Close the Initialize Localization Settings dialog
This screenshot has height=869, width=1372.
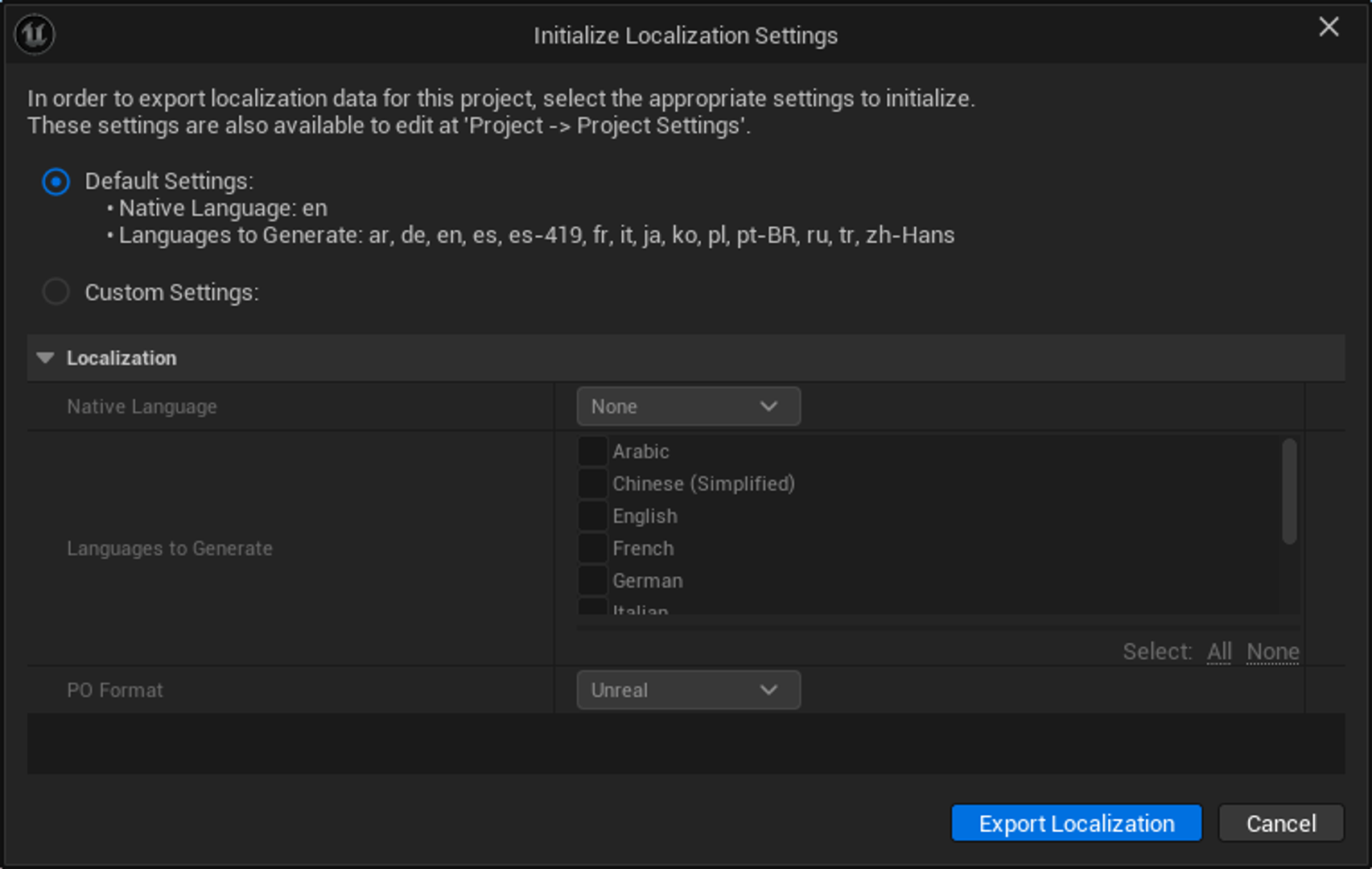1329,27
